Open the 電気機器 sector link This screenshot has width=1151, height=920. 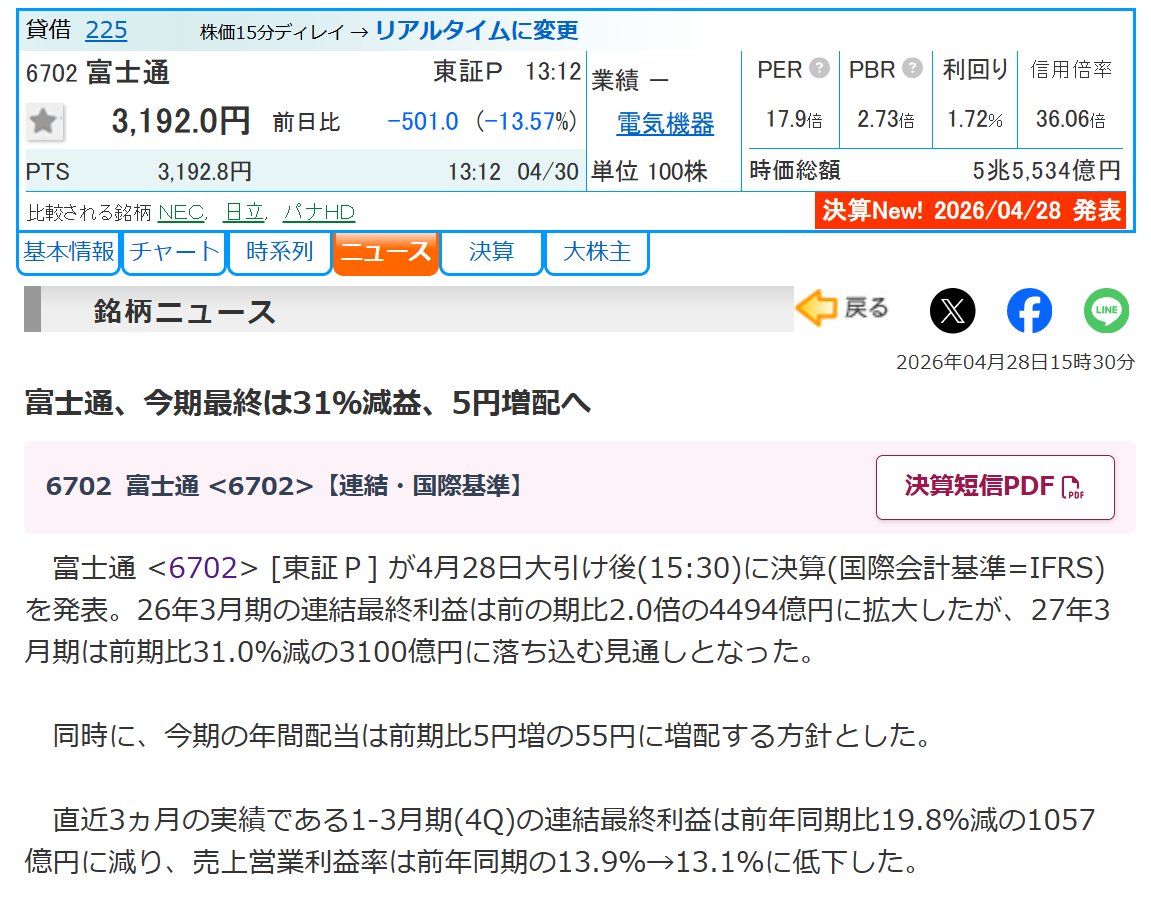tap(665, 123)
